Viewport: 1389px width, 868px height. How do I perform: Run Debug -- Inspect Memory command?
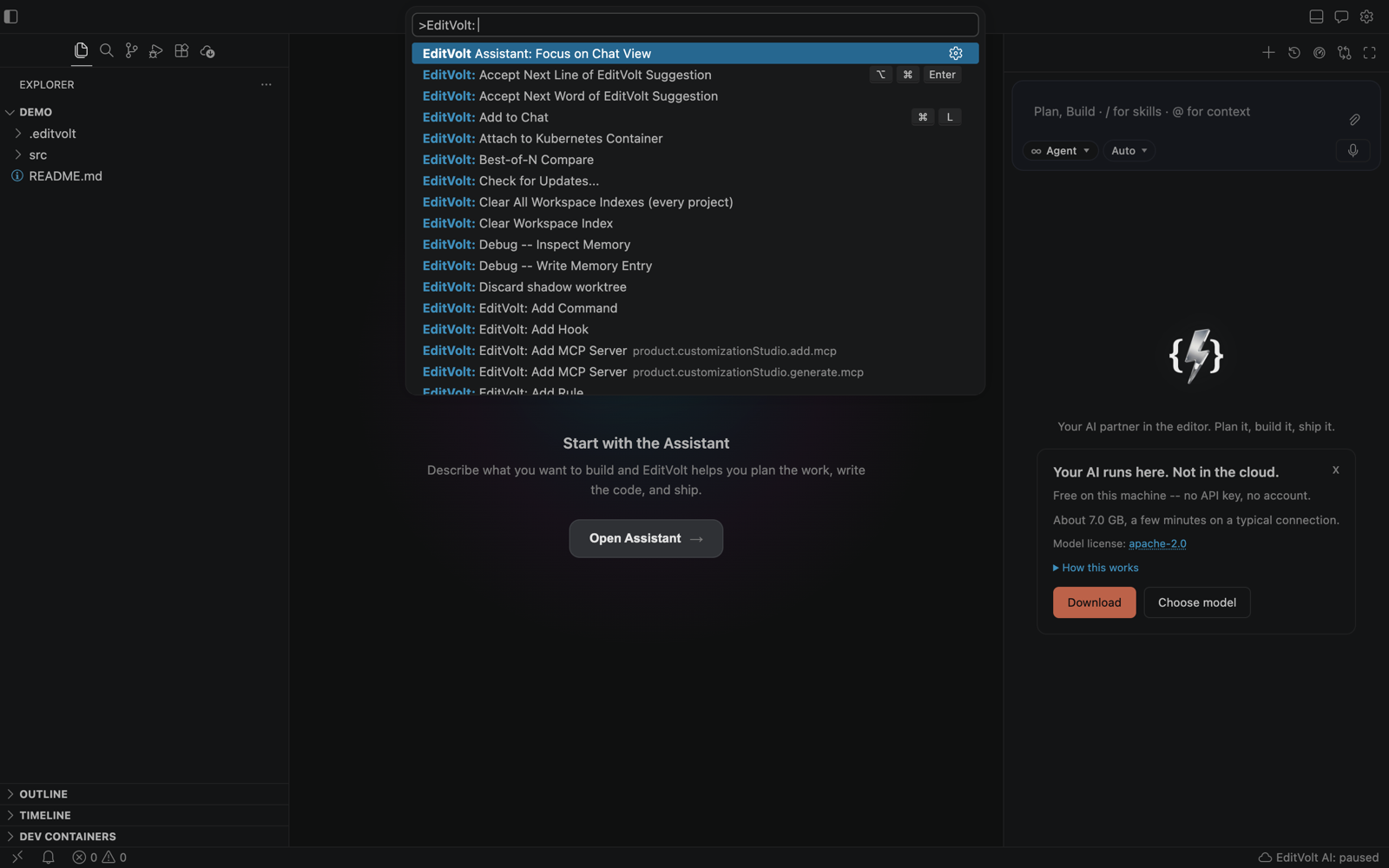[x=695, y=245]
